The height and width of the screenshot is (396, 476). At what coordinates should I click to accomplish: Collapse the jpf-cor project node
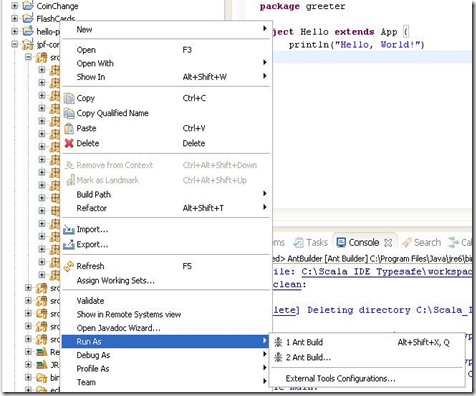click(x=14, y=44)
